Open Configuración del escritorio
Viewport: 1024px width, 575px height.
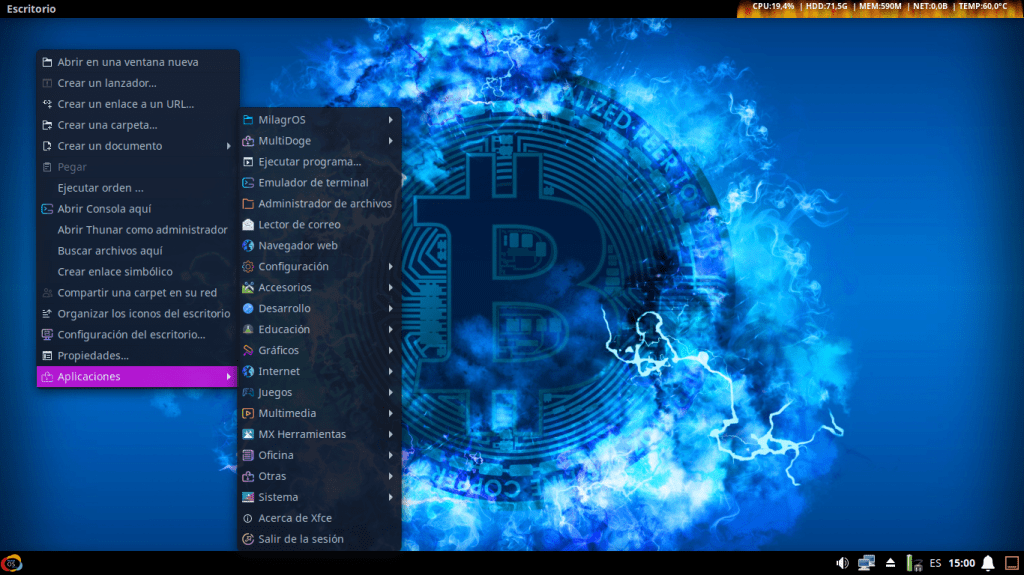point(131,335)
